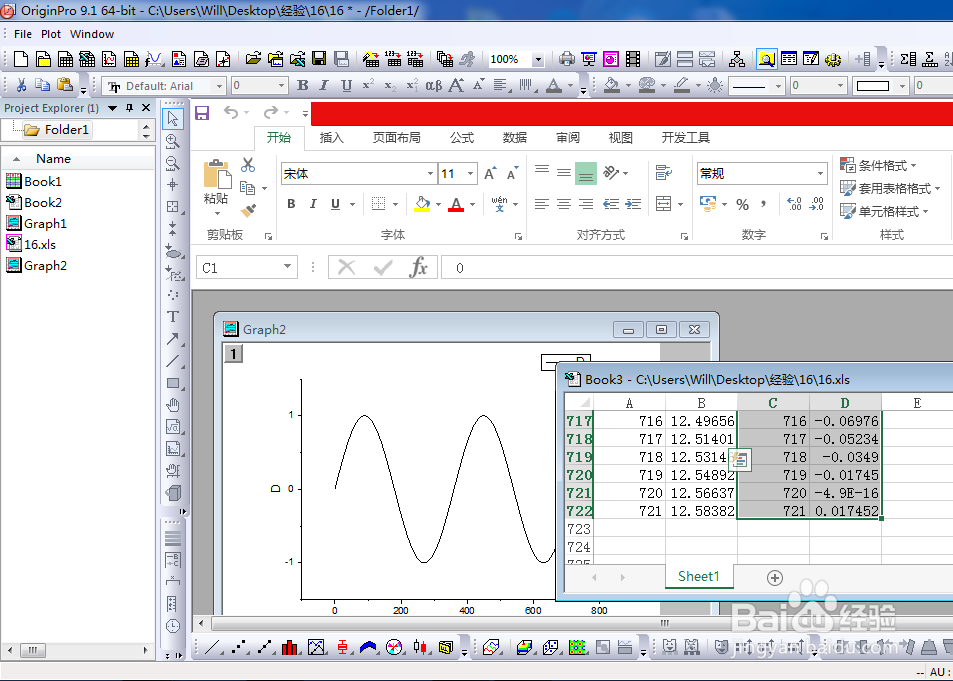This screenshot has height=681, width=953.
Task: Select cell D720 with value -4.9E-16
Action: (845, 493)
